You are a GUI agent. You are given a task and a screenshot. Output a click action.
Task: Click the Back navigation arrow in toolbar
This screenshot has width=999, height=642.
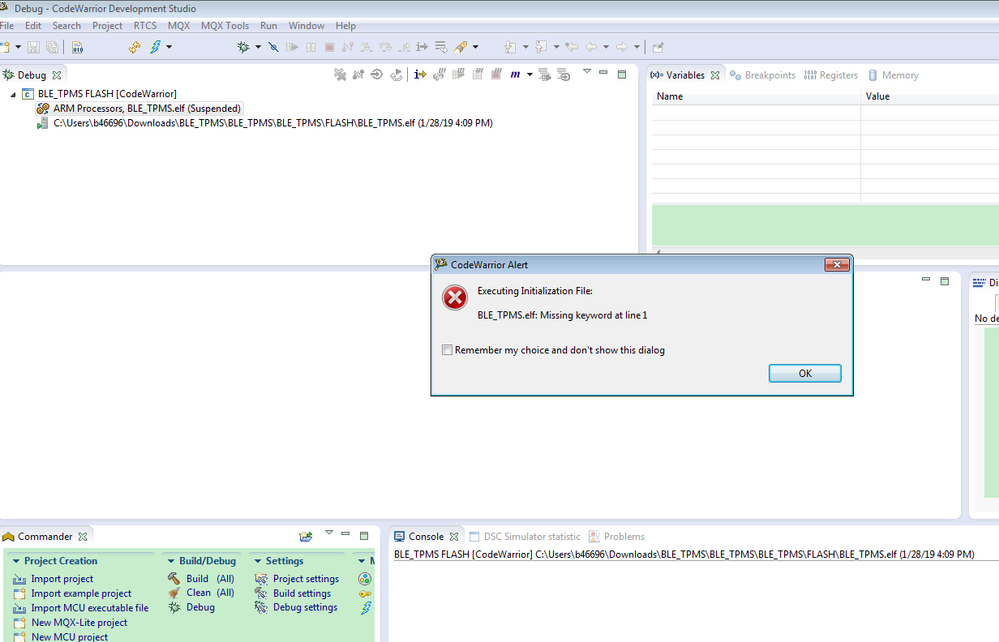click(x=591, y=47)
